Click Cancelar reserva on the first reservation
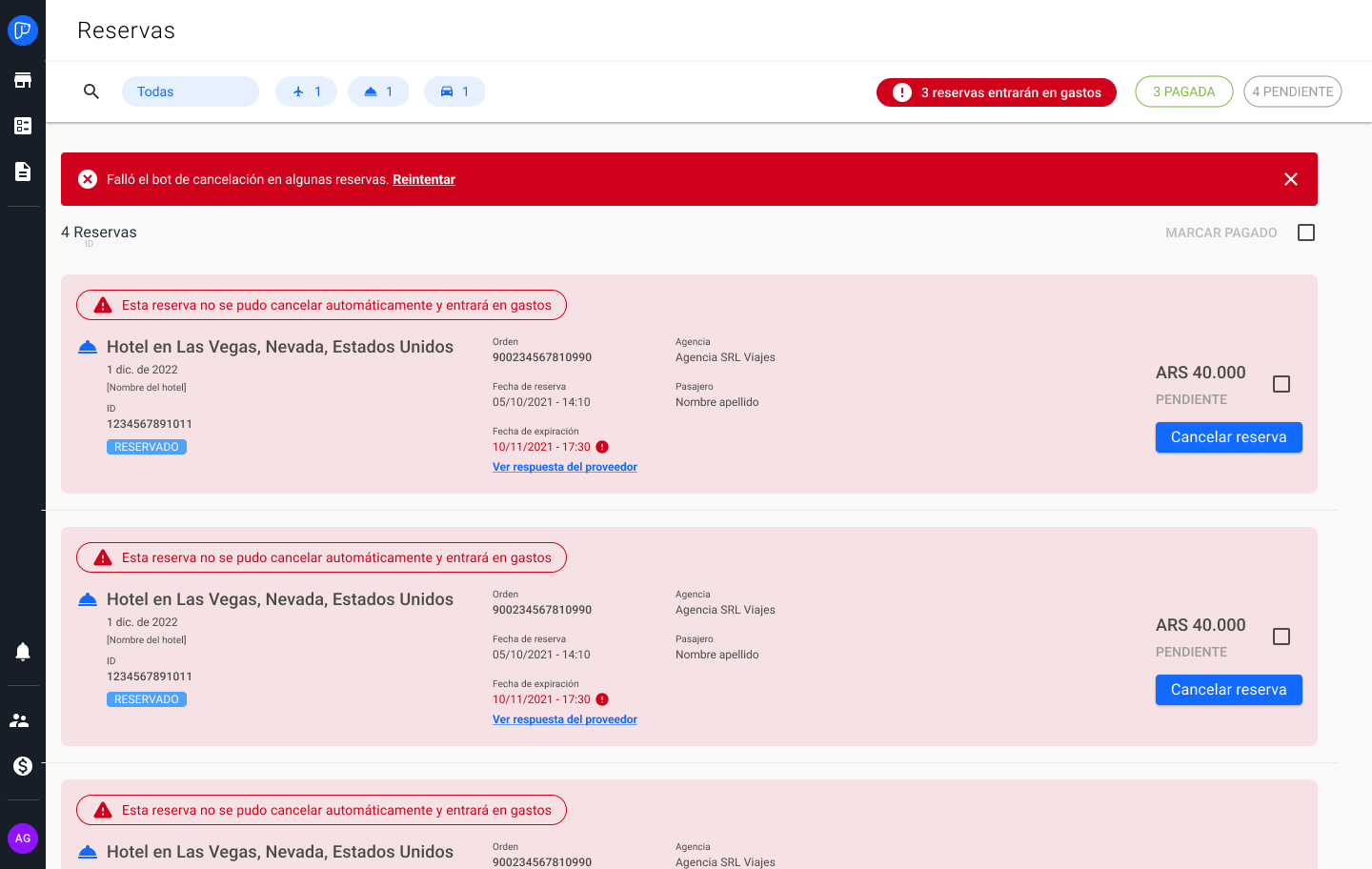Screen dimensions: 1372x869 pos(1228,436)
